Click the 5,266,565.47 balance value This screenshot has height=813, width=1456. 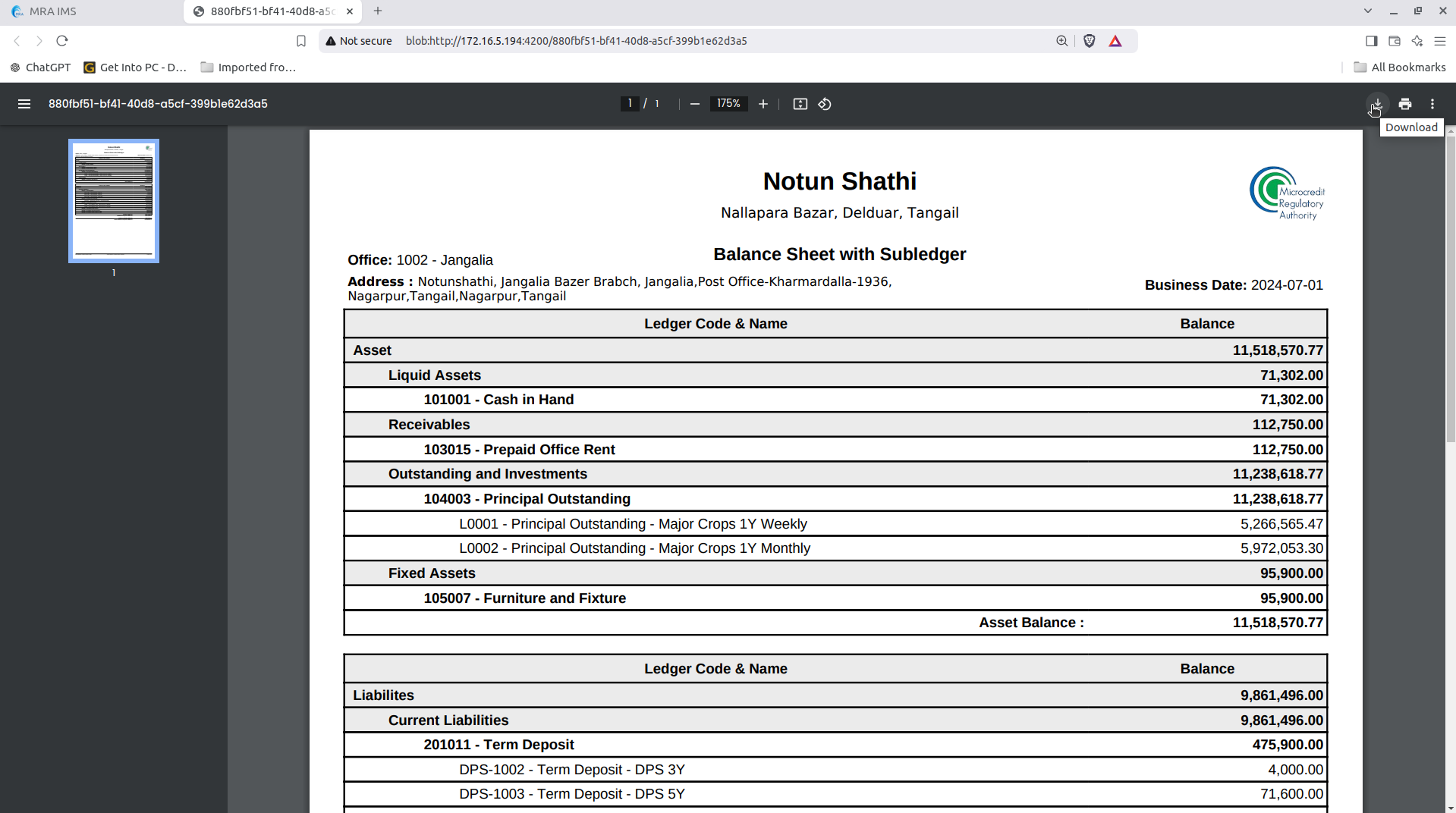1281,524
